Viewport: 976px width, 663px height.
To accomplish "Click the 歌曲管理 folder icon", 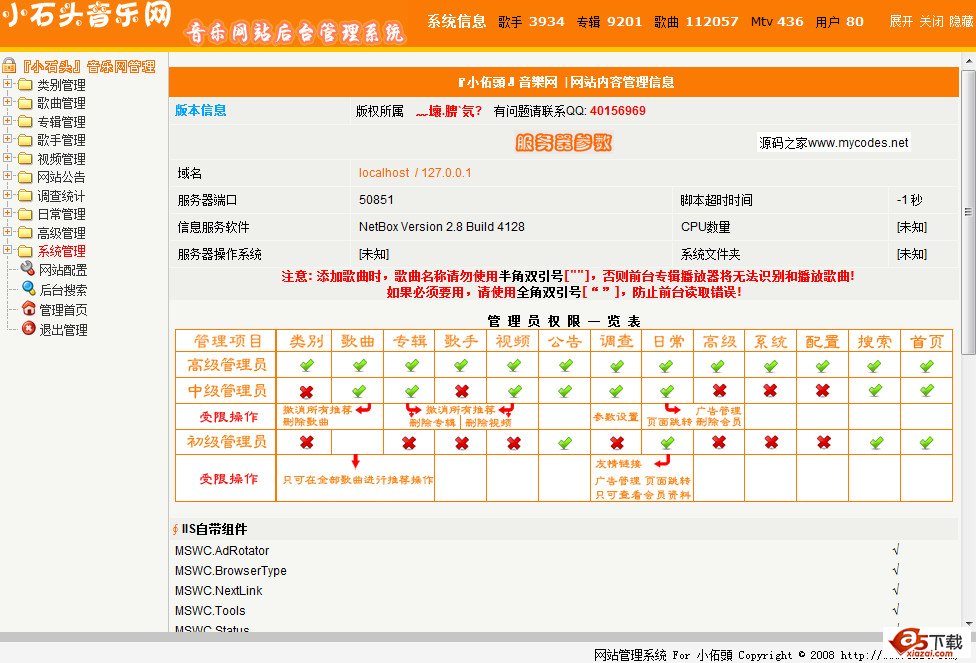I will [x=25, y=103].
